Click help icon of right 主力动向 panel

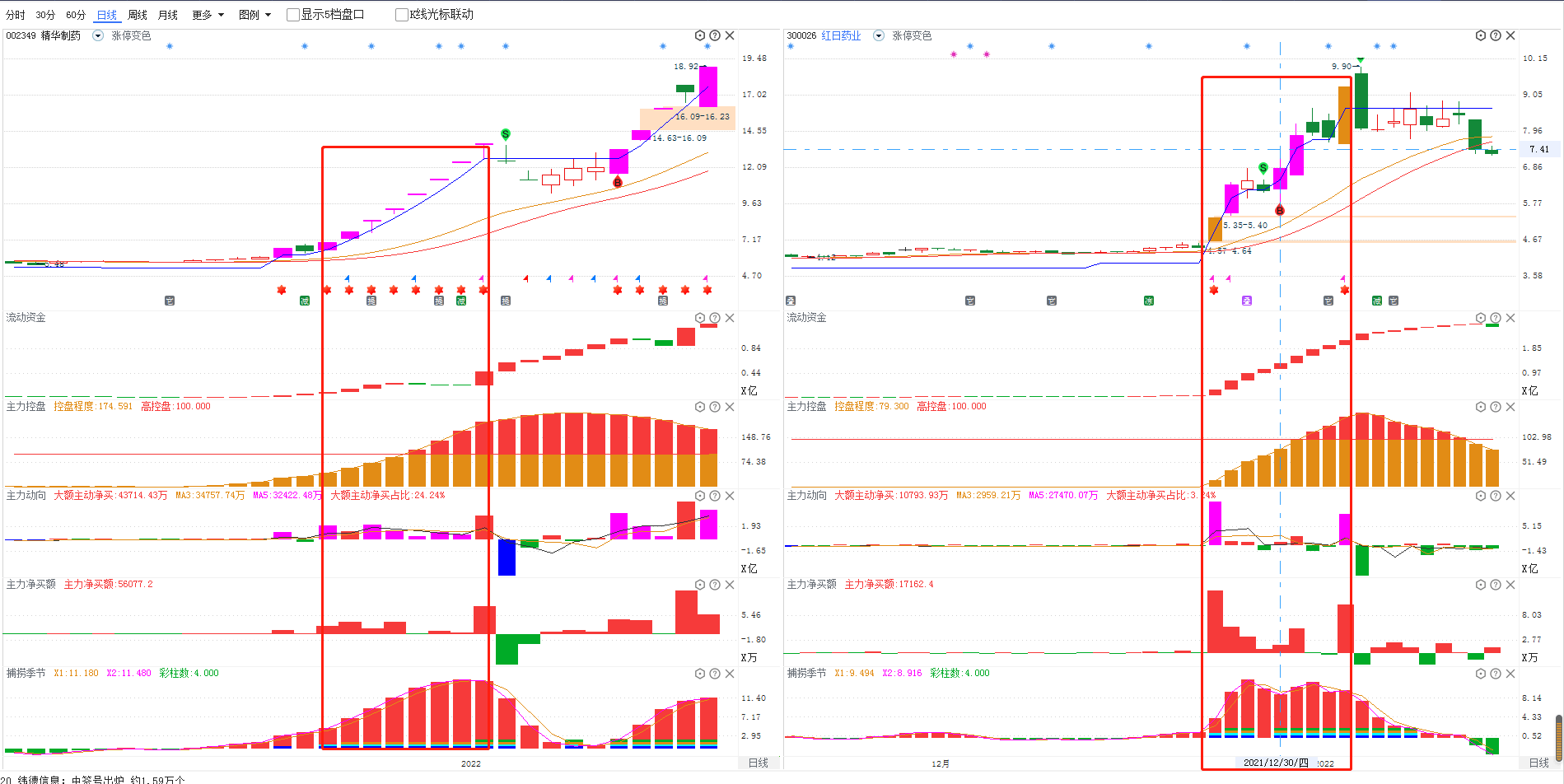(x=1496, y=496)
